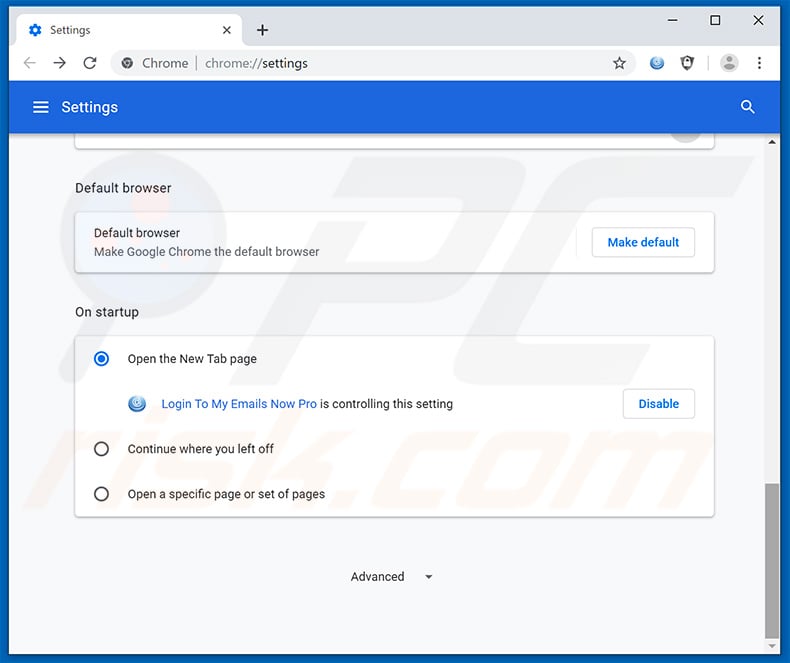Expand the Advanced settings section
Image resolution: width=790 pixels, height=663 pixels.
click(x=378, y=577)
